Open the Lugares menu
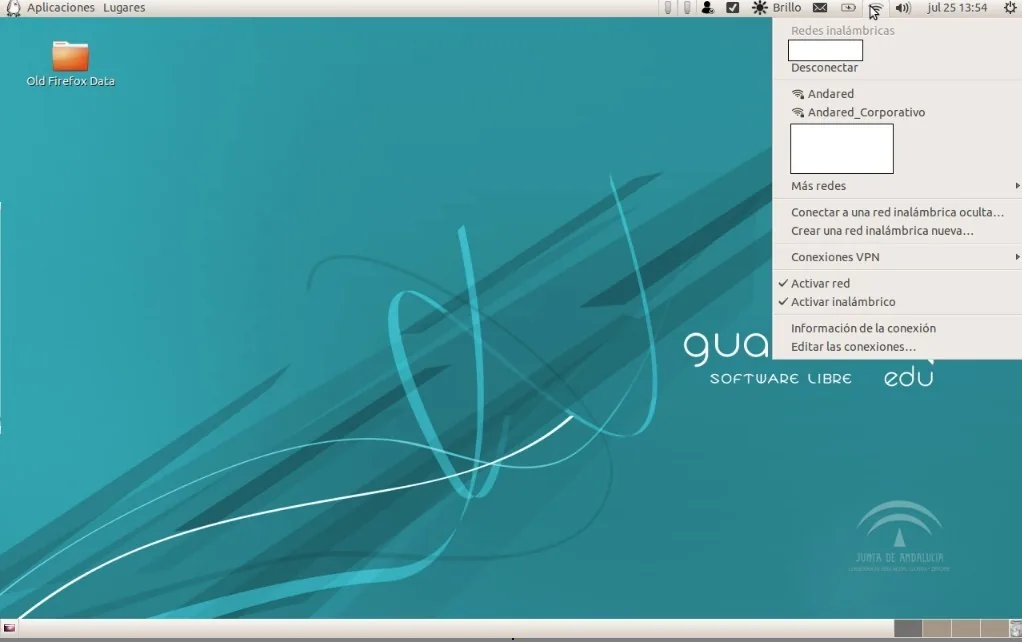The width and height of the screenshot is (1022, 642). (x=124, y=8)
